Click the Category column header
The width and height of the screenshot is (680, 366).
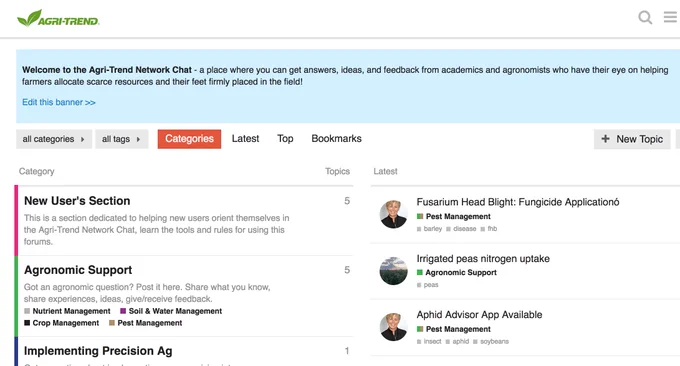[36, 171]
